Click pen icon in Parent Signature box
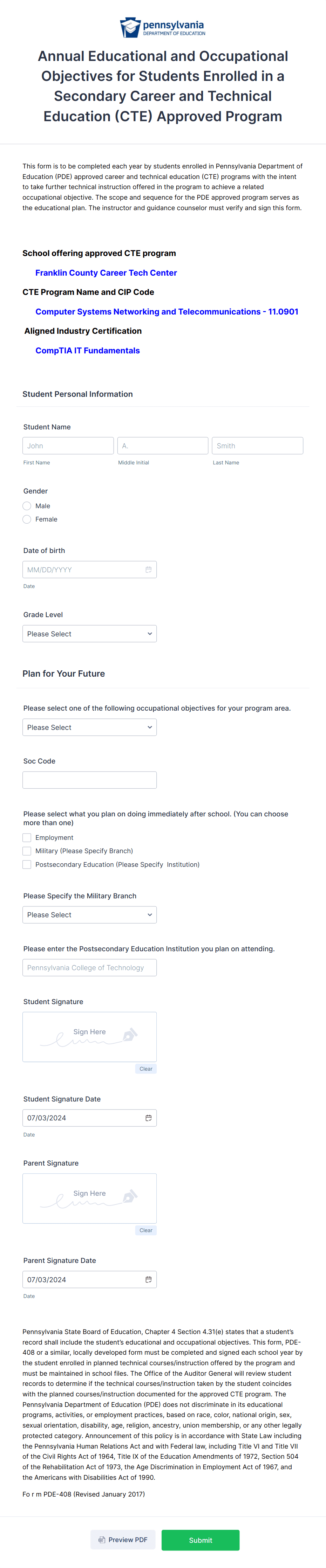326x1568 pixels. click(130, 1196)
